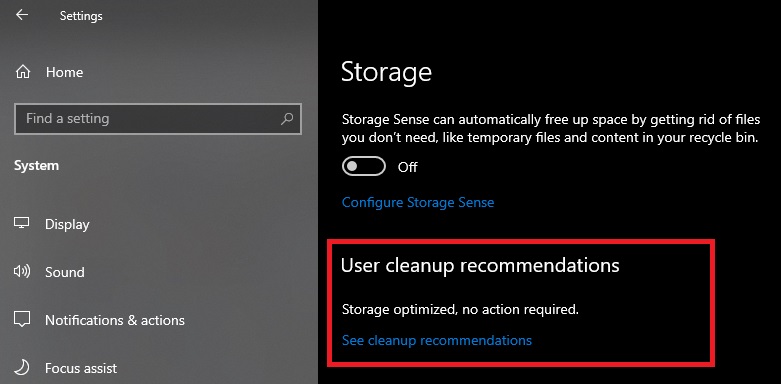Open See cleanup recommendations link
781x384 pixels.
click(437, 340)
